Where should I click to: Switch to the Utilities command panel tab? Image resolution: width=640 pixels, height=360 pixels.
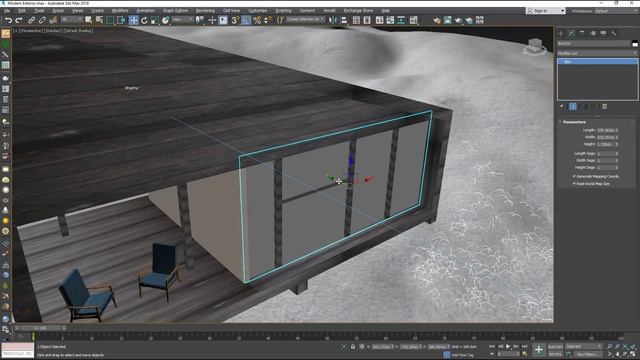tap(614, 33)
